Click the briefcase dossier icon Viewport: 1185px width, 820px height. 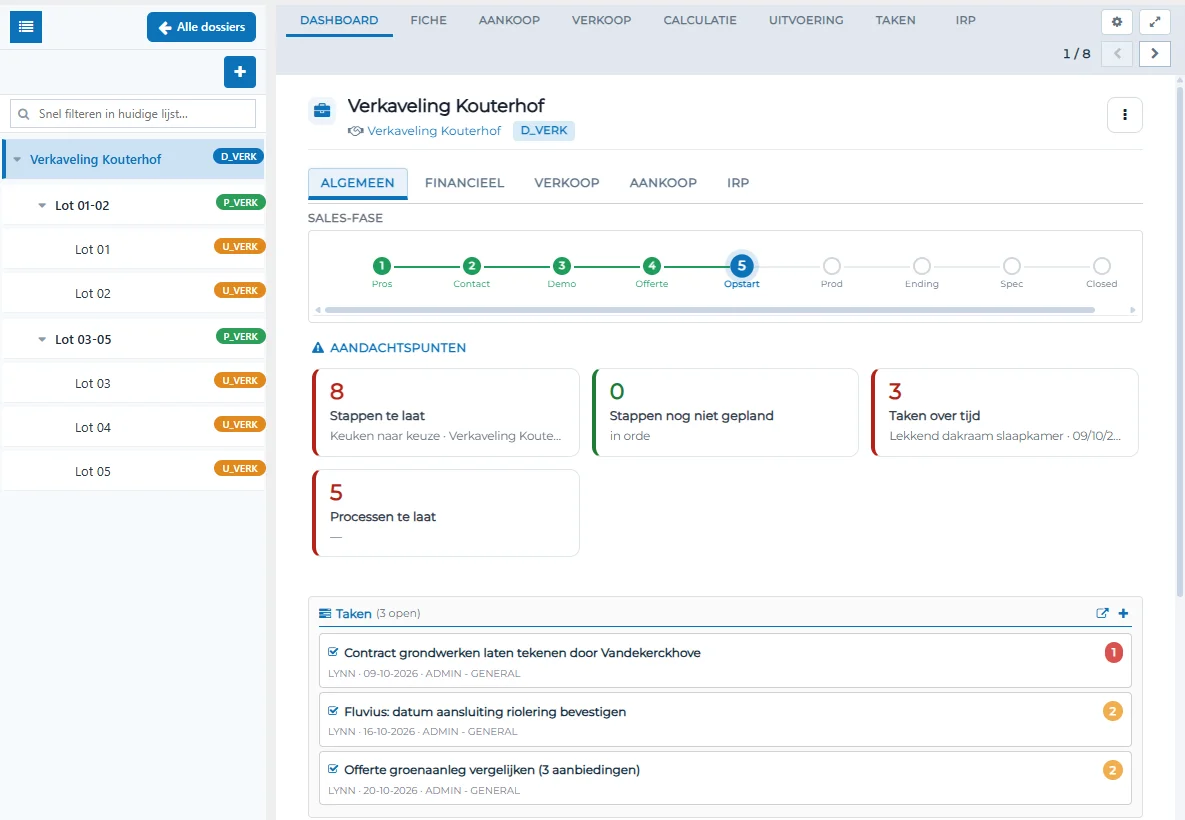[x=322, y=110]
